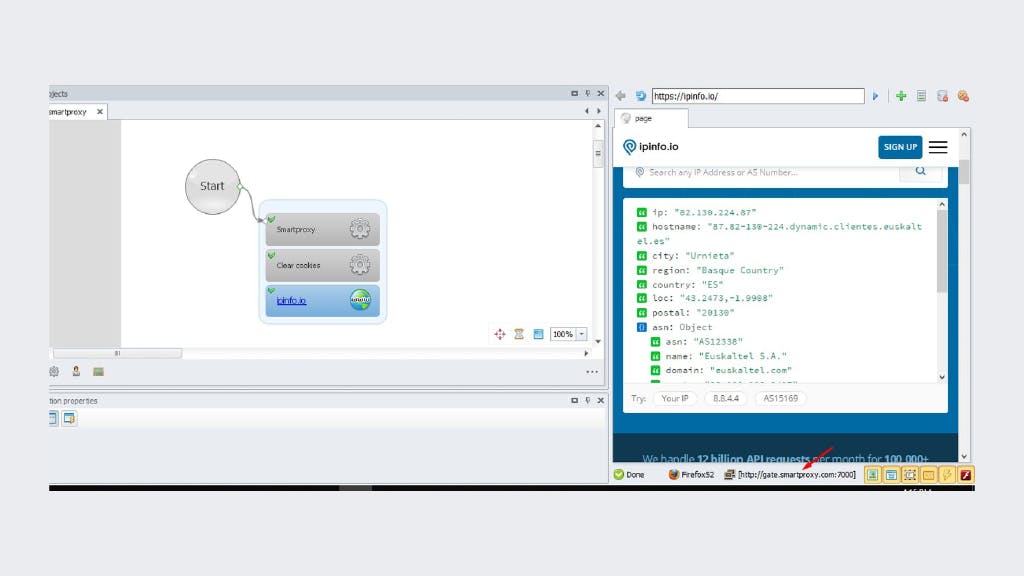Click gear icon below the canvas
The image size is (1024, 576).
tap(54, 372)
